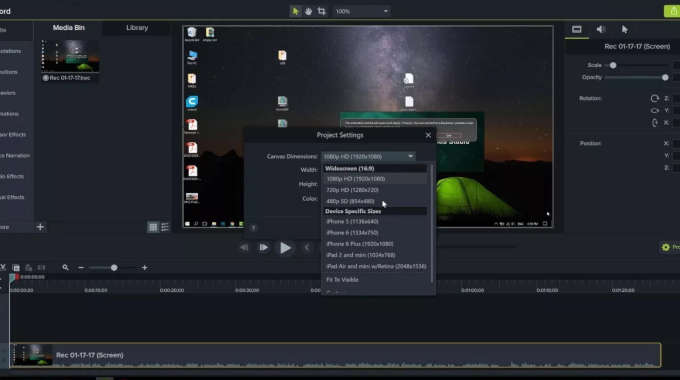The width and height of the screenshot is (680, 380).
Task: Select the Pan hand tool
Action: coord(308,11)
